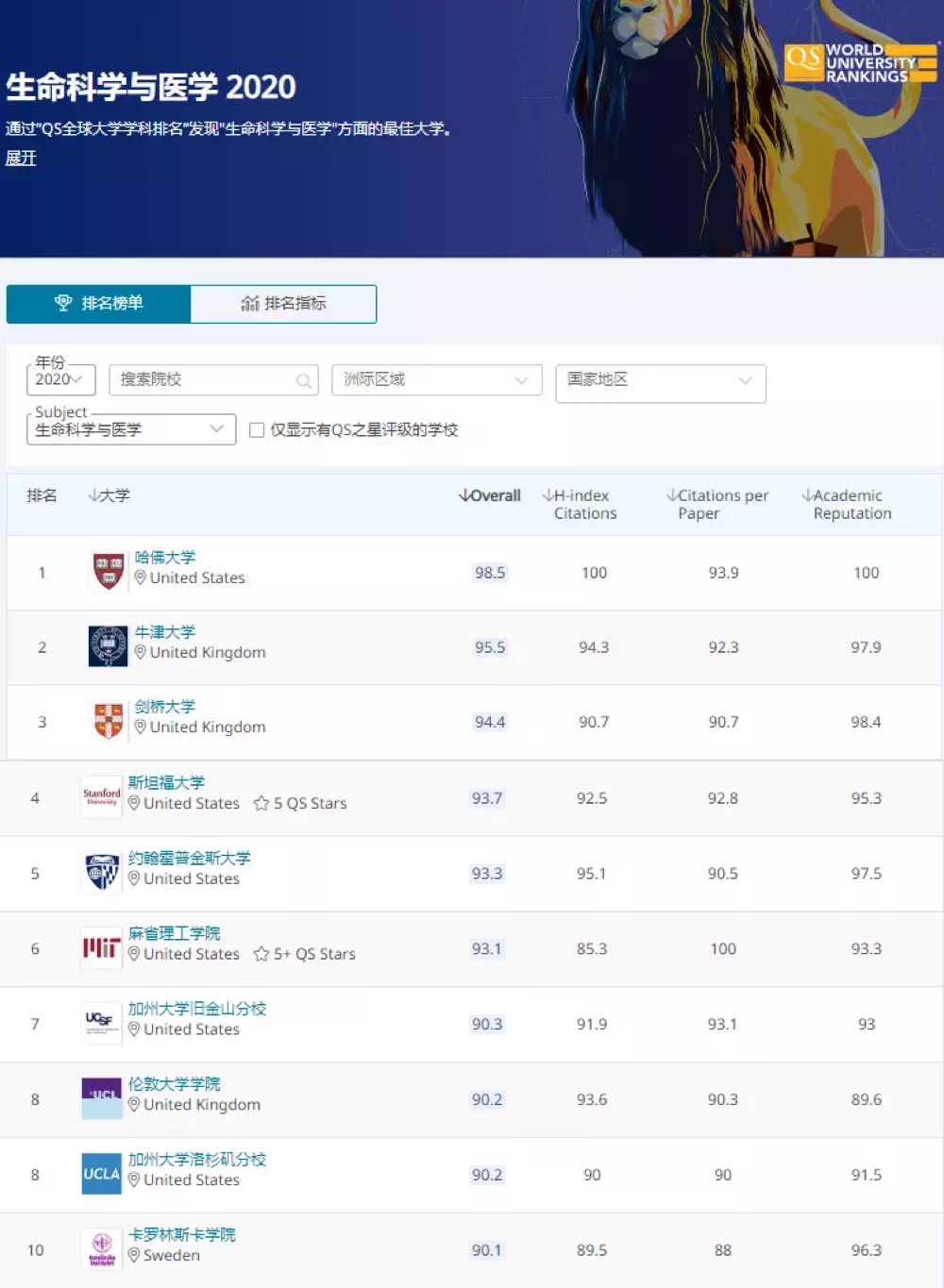The width and height of the screenshot is (944, 1288).
Task: Enable the QS Stars rated schools checkbox
Action: coord(256,430)
